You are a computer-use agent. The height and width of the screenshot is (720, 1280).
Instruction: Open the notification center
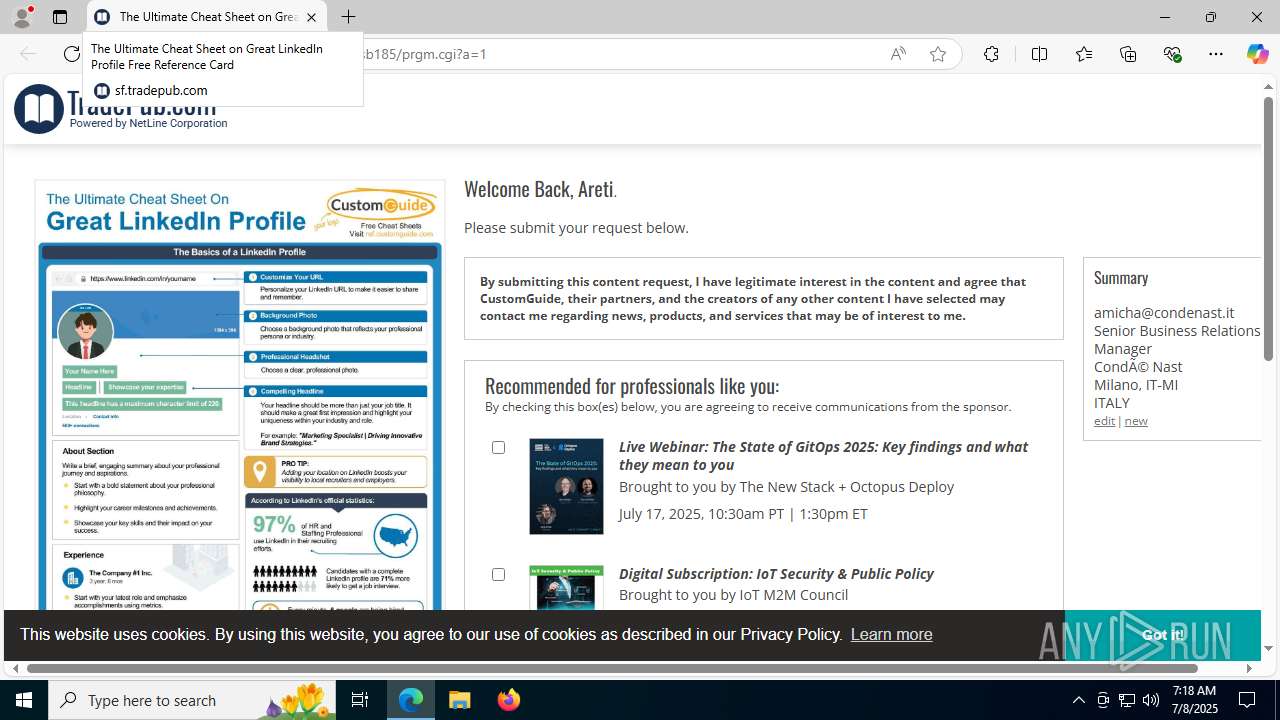click(x=1248, y=700)
